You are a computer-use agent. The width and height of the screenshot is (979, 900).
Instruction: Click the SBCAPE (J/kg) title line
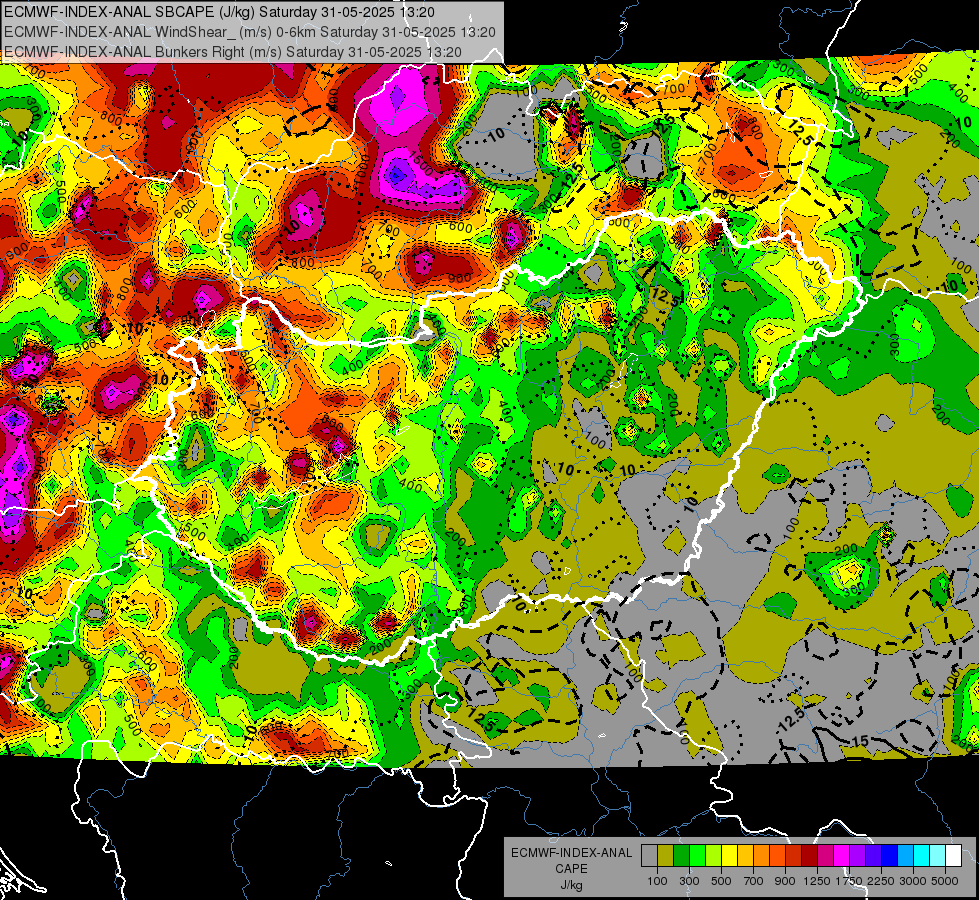click(x=219, y=12)
